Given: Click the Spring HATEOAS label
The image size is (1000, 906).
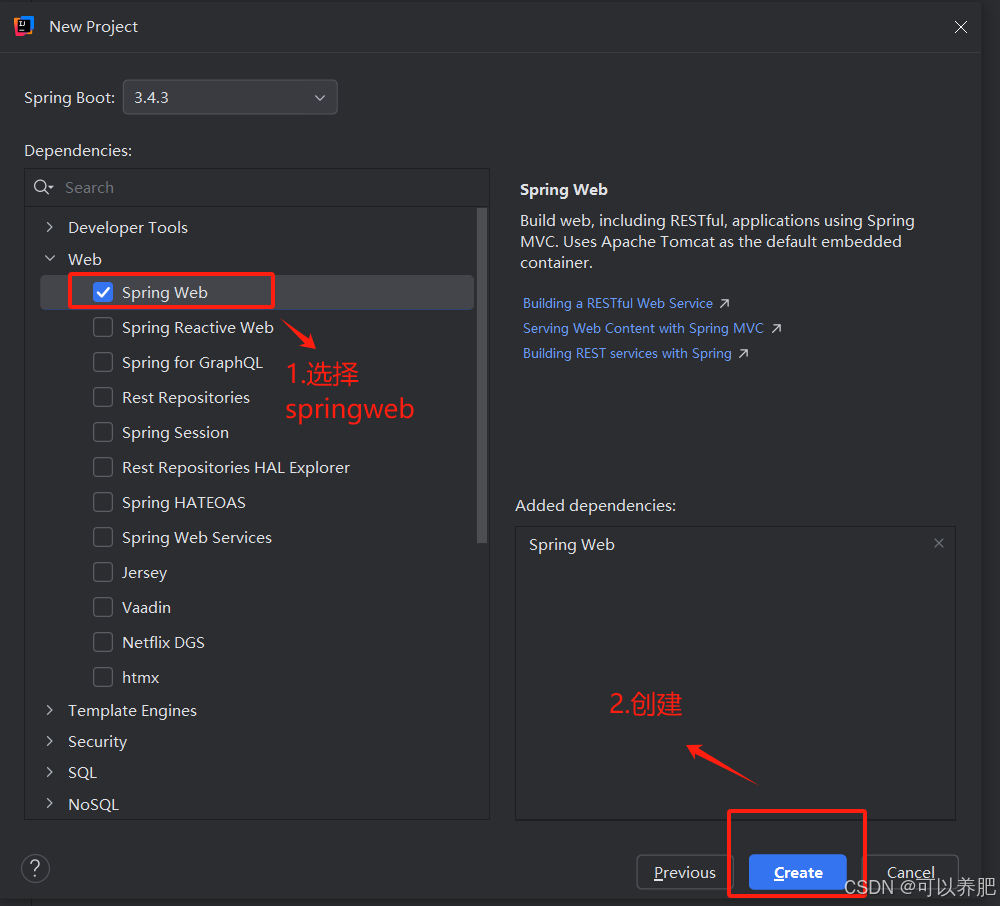Looking at the screenshot, I should point(184,503).
